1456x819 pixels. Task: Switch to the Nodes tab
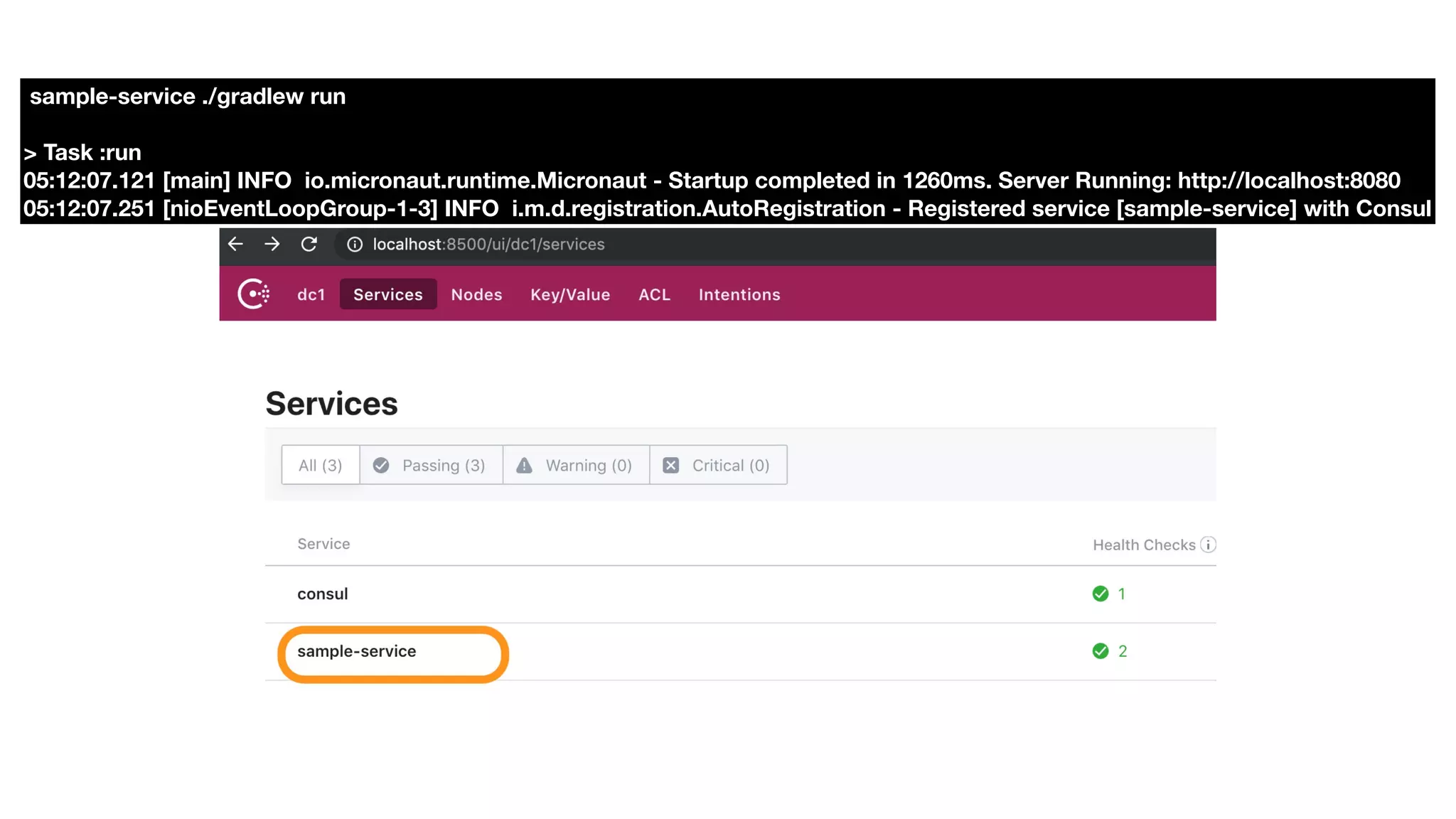[x=476, y=294]
